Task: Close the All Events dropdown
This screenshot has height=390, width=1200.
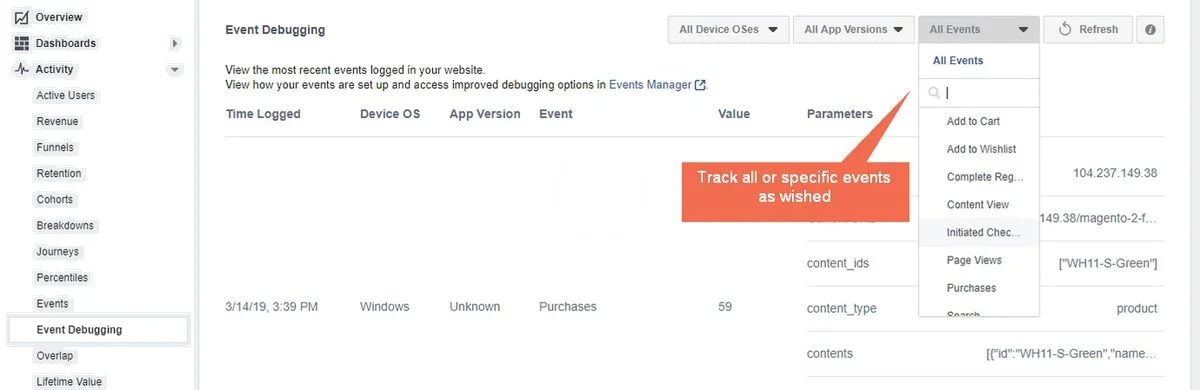Action: click(979, 29)
